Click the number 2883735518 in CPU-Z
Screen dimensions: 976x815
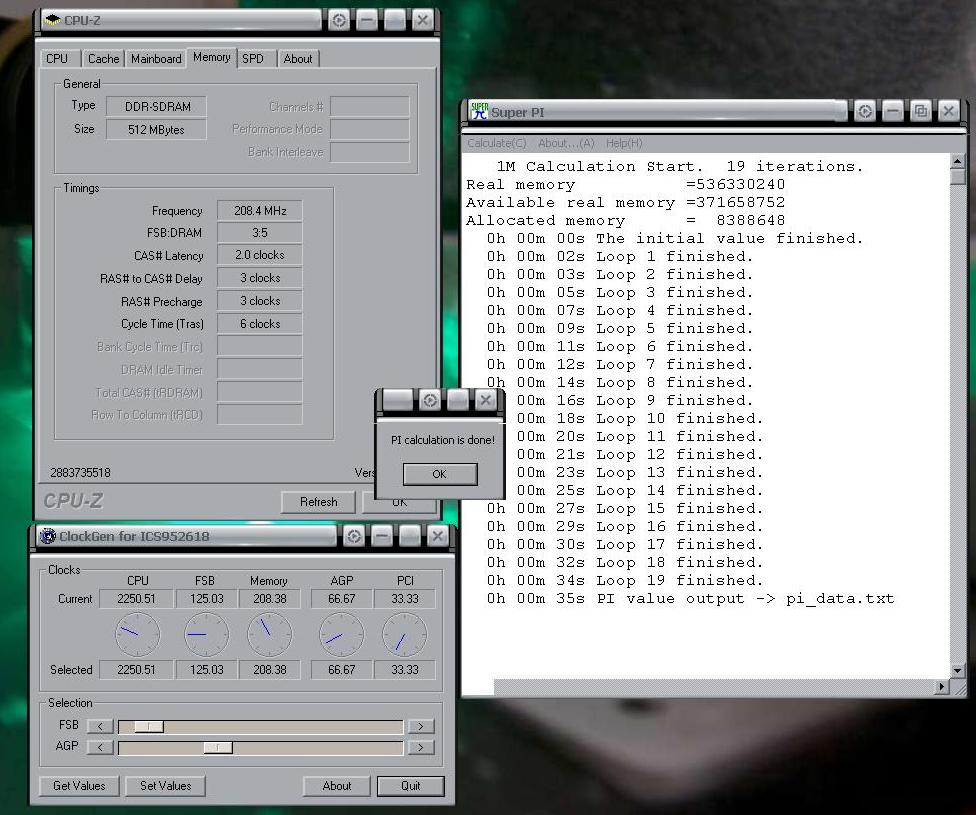tap(80, 473)
